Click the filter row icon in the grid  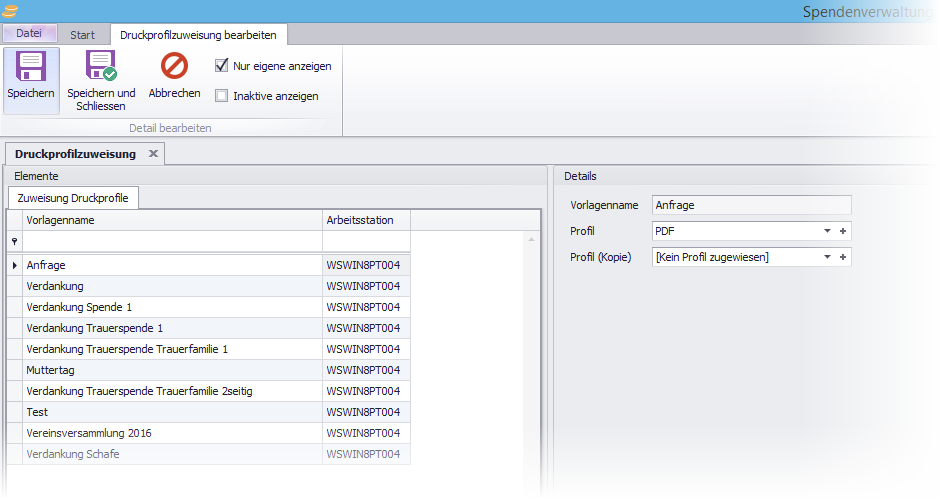[x=14, y=242]
